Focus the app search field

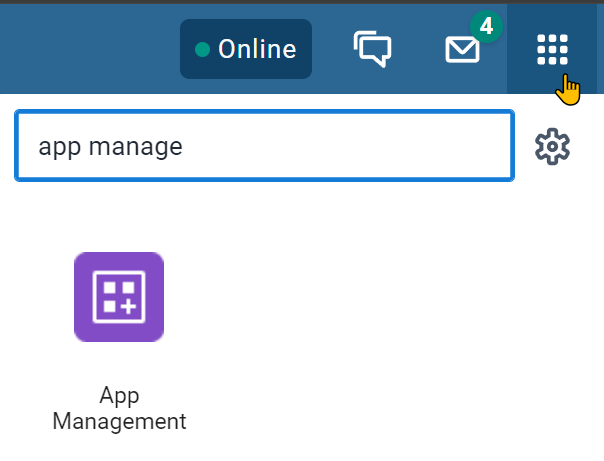click(x=264, y=146)
